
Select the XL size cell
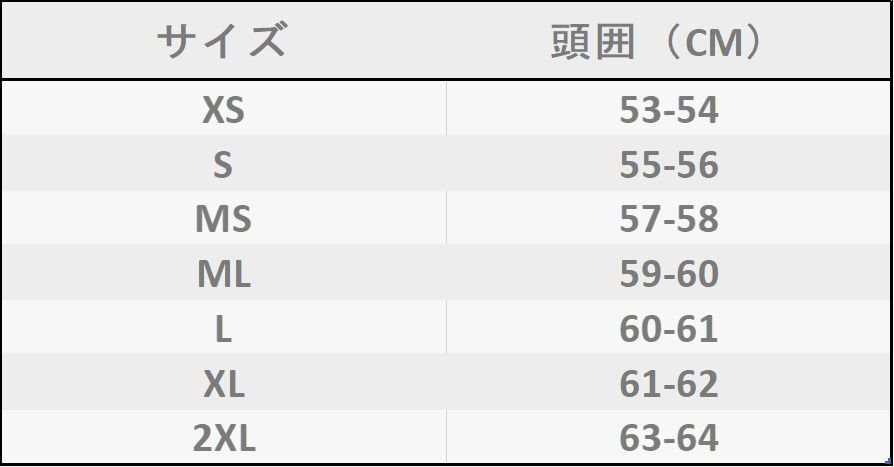tap(223, 384)
